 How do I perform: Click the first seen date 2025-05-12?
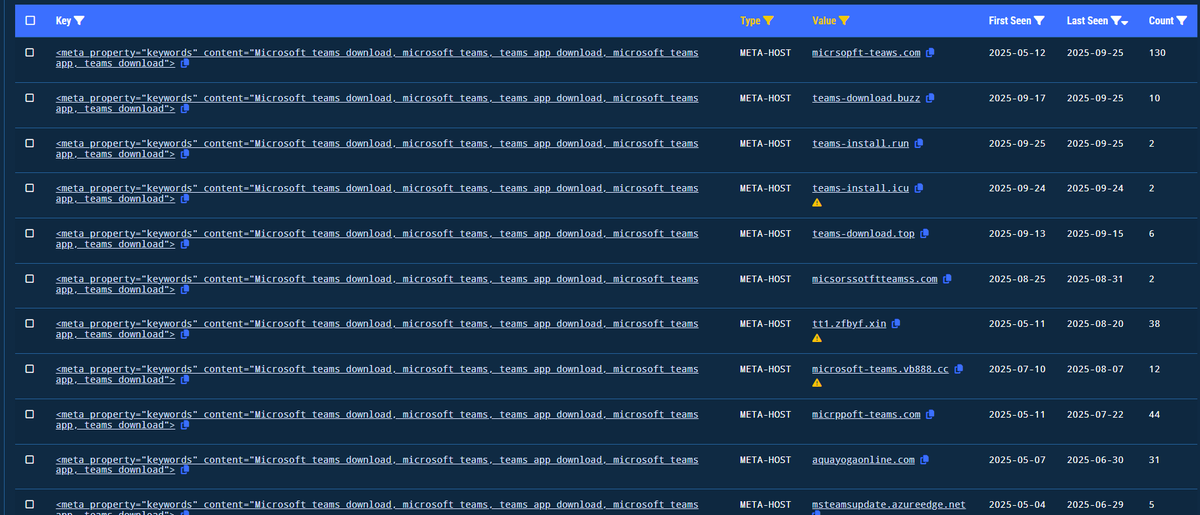[1017, 52]
